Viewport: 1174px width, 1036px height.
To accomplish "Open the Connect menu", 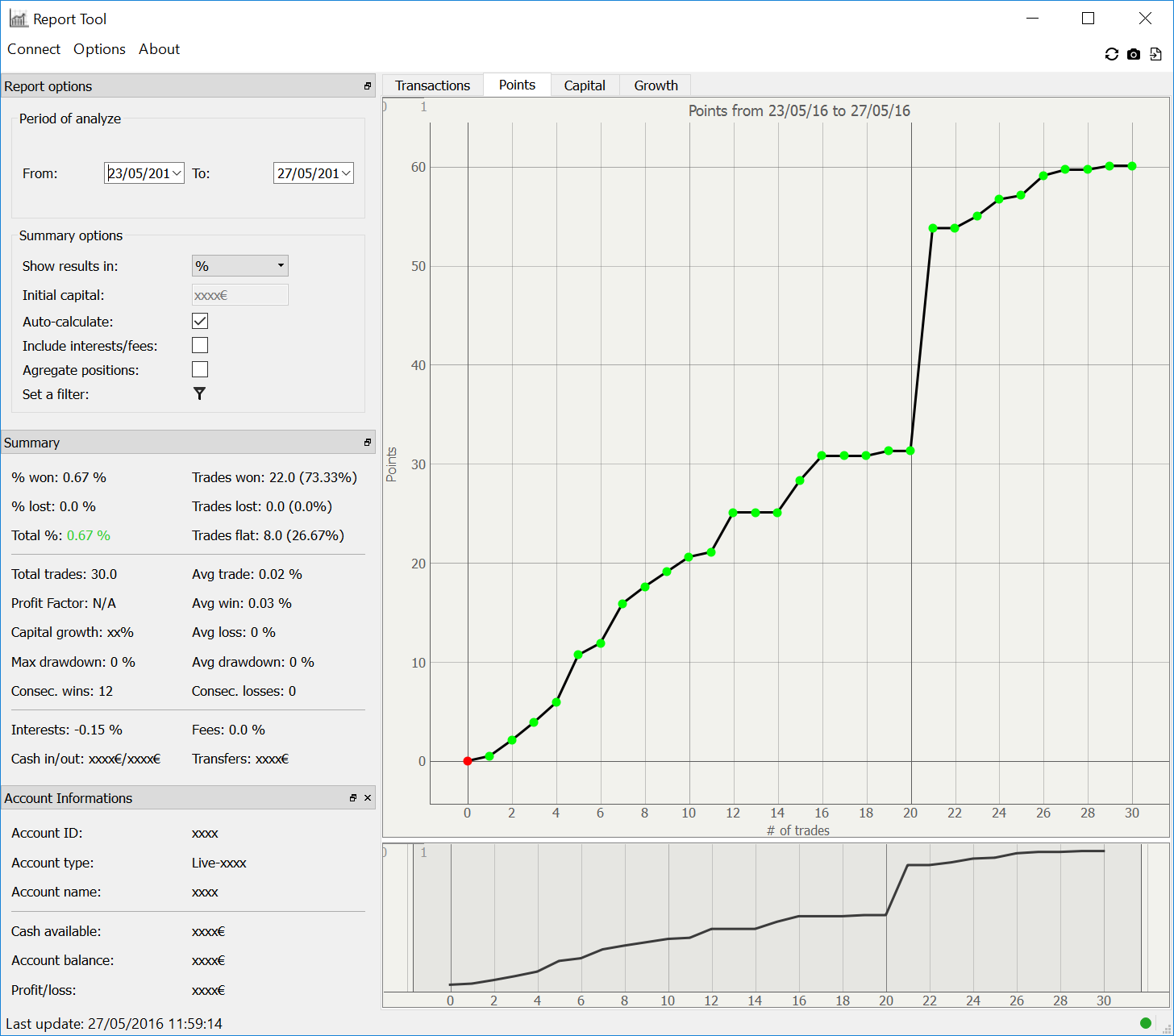I will [x=34, y=49].
